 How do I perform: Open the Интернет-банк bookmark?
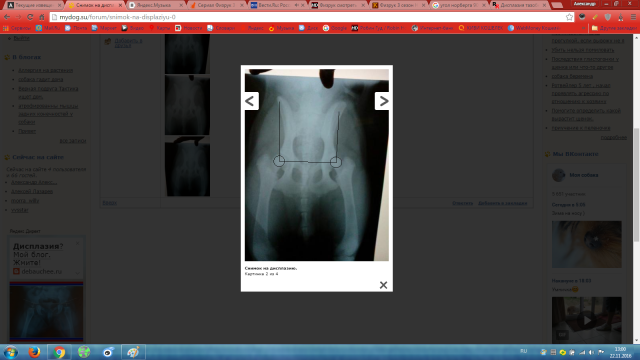coord(432,28)
